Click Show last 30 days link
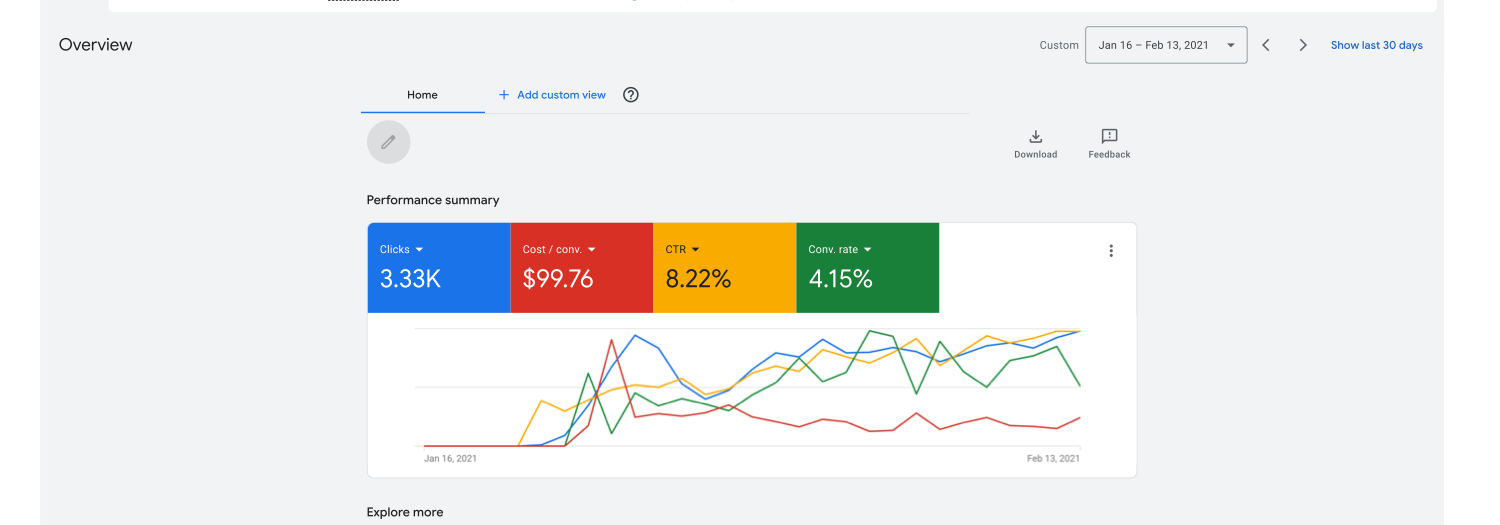Viewport: 1500px width, 525px height. pyautogui.click(x=1376, y=45)
